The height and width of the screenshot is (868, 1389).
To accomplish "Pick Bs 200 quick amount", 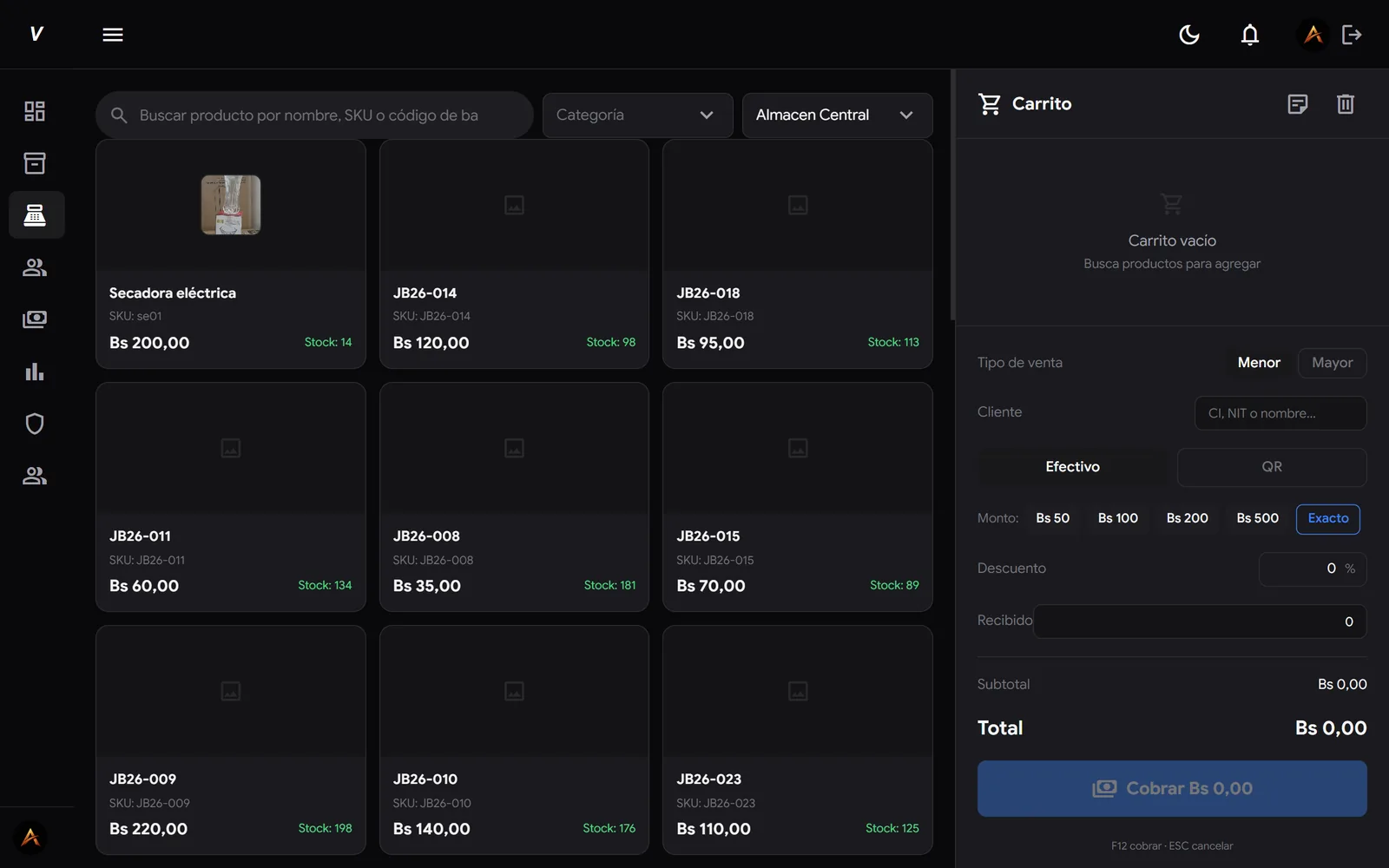I will click(1188, 518).
